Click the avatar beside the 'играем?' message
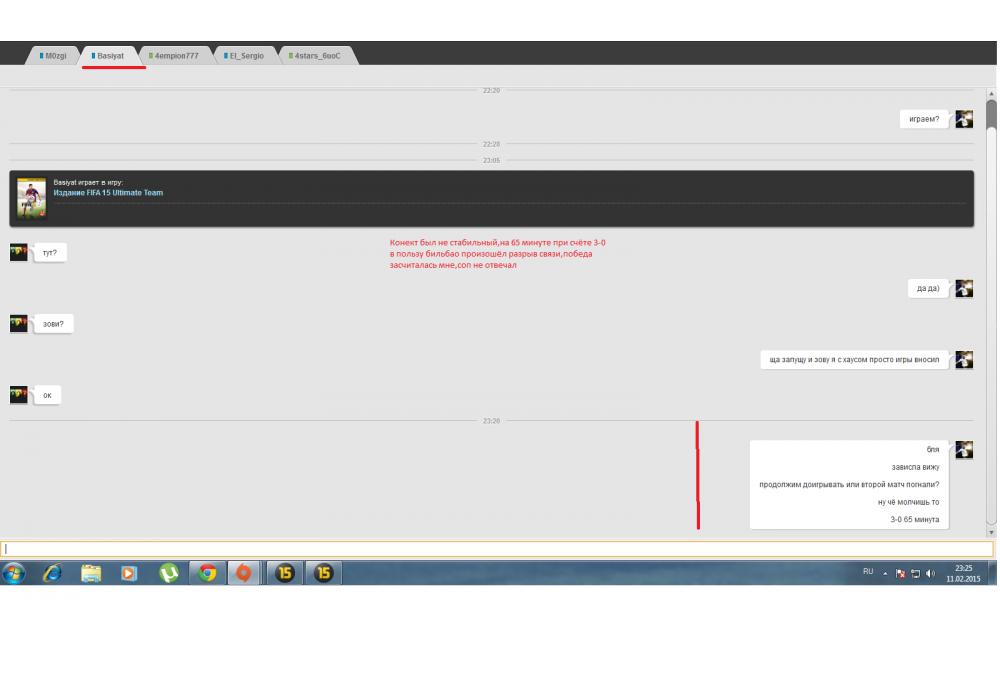This screenshot has width=1000, height=700. click(964, 119)
